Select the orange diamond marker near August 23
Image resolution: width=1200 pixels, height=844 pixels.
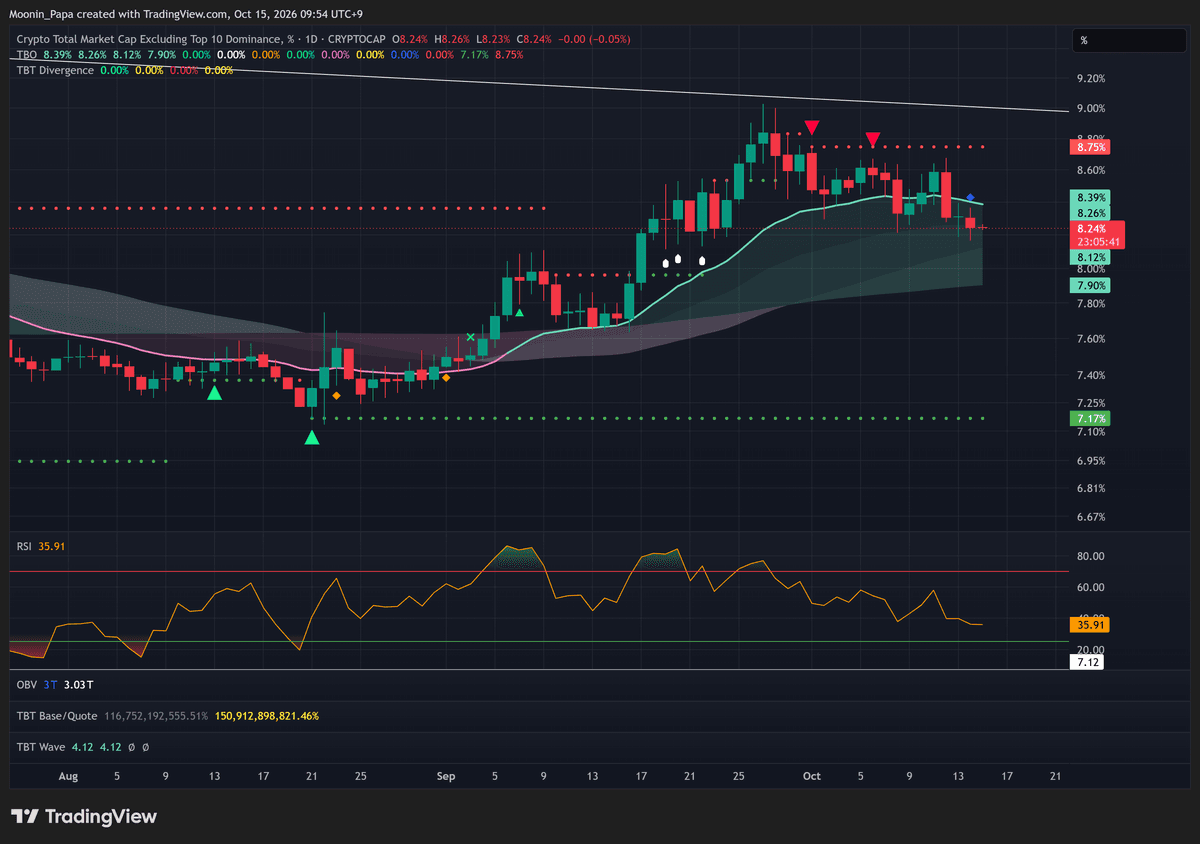[x=336, y=396]
